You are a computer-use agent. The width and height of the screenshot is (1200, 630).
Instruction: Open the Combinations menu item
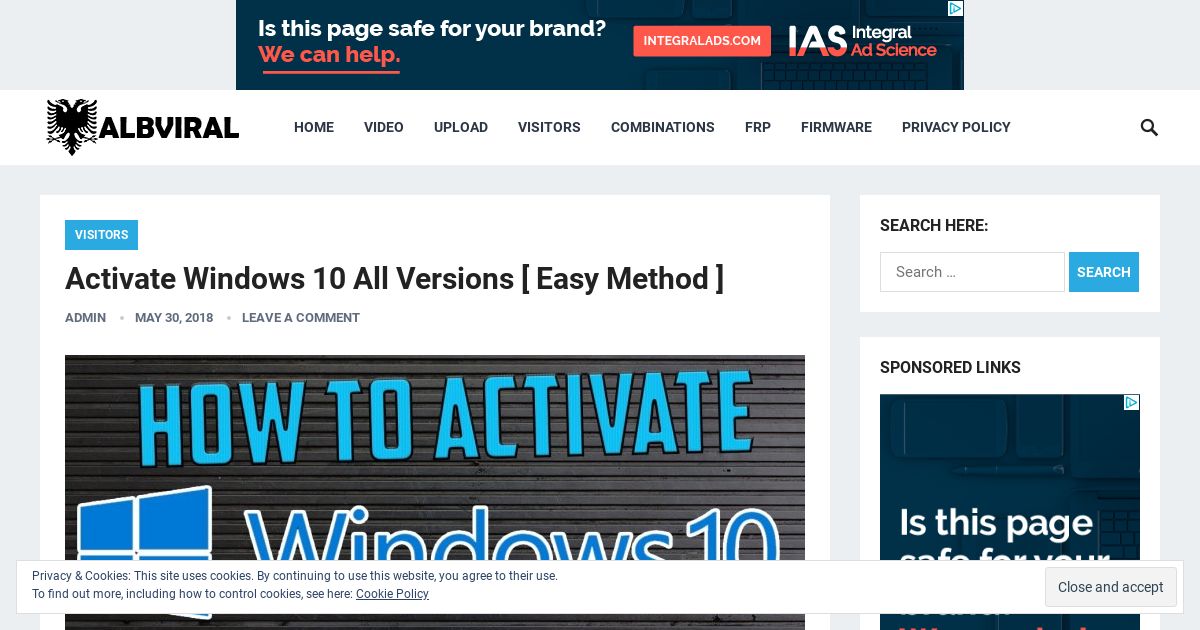pos(663,127)
